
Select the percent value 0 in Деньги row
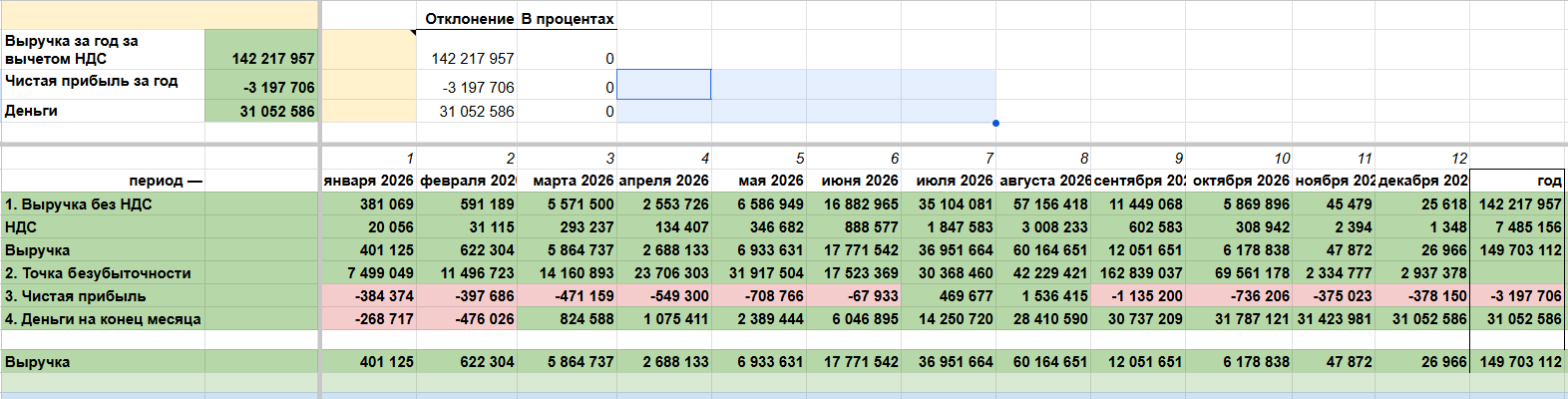[x=567, y=111]
